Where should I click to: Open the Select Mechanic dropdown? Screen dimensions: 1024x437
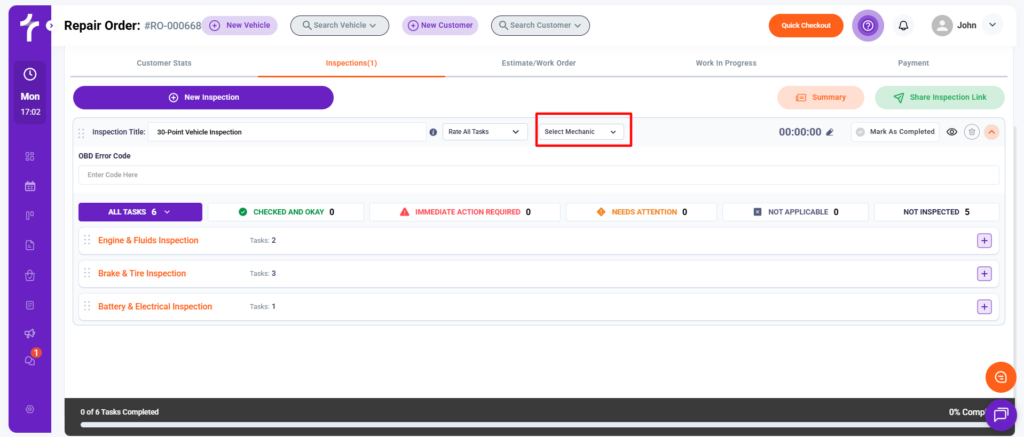[581, 132]
